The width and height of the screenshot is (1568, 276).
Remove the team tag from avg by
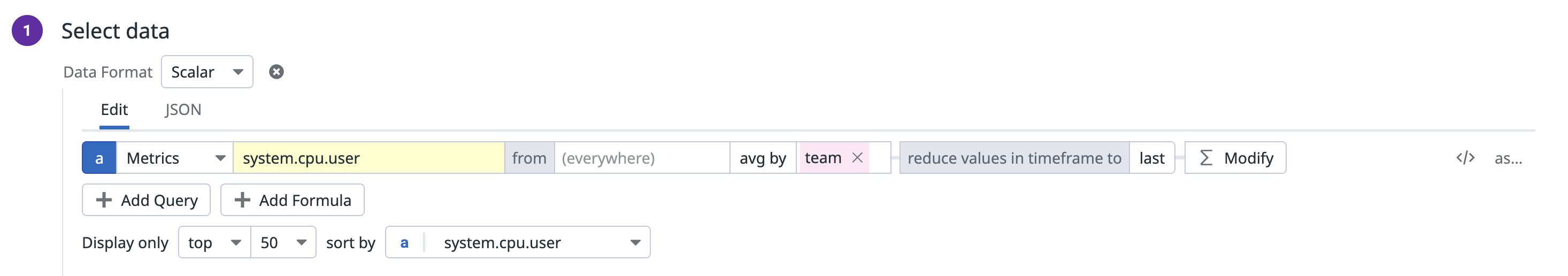857,158
